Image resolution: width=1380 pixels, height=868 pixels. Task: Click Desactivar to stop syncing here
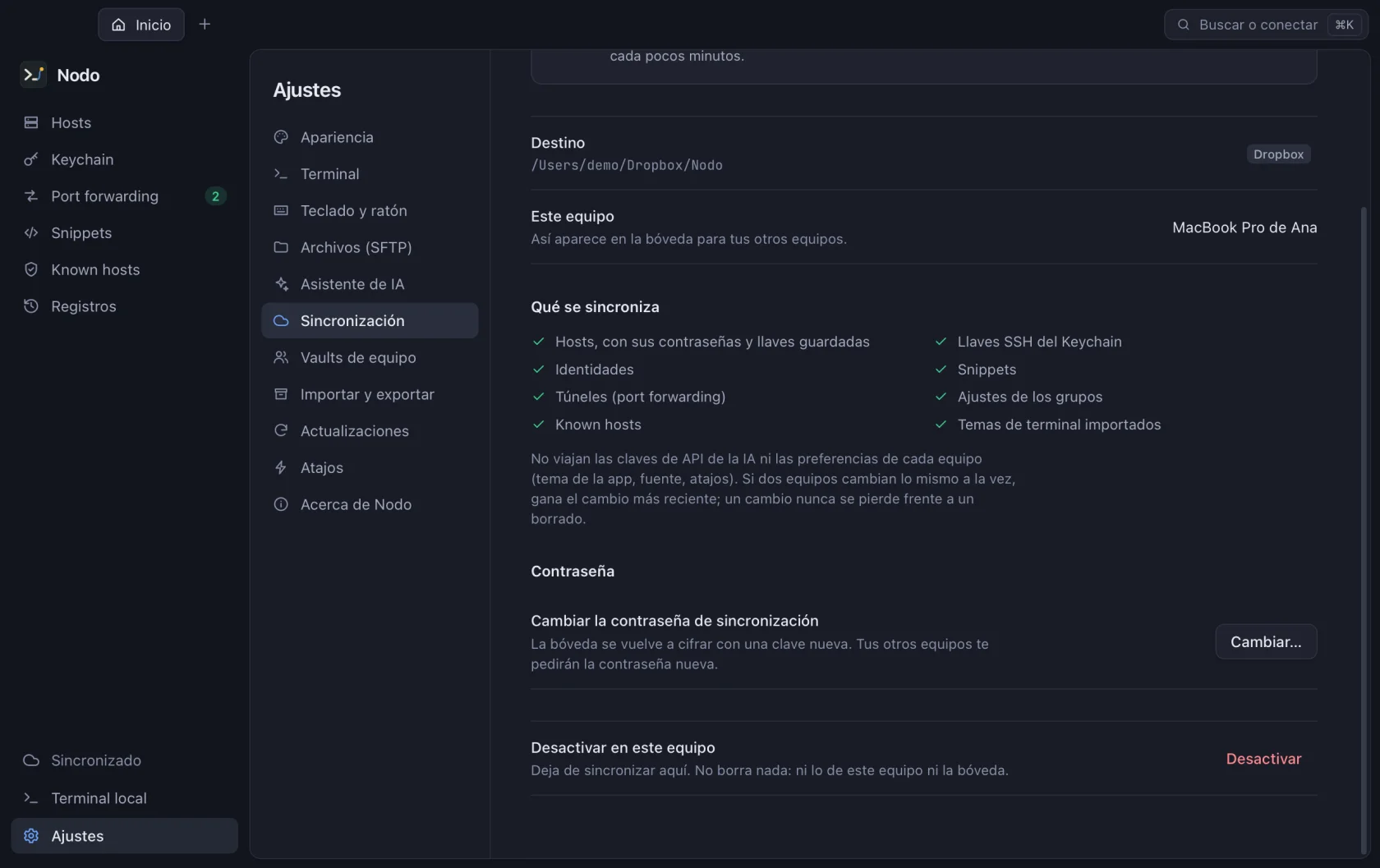[x=1263, y=759]
